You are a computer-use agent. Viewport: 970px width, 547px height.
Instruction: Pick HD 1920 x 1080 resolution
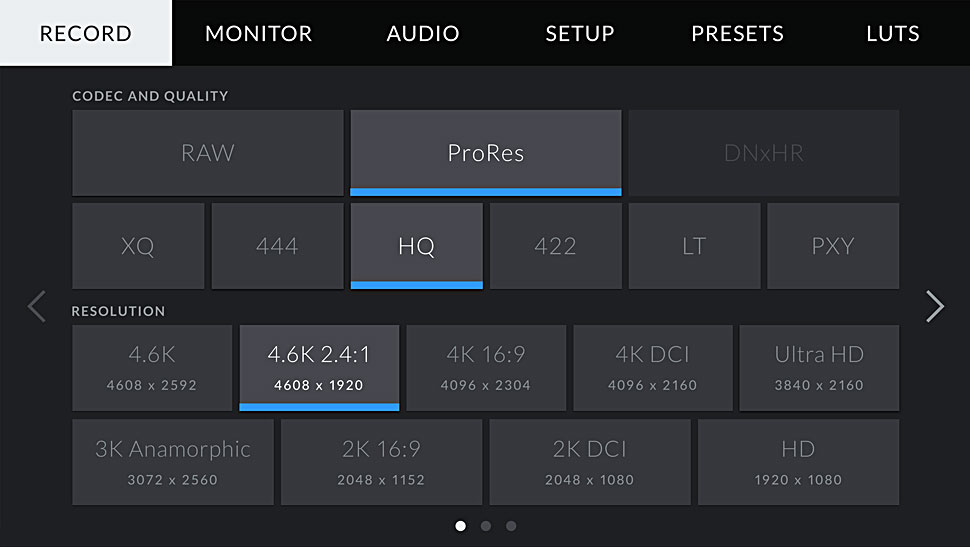pyautogui.click(x=798, y=462)
